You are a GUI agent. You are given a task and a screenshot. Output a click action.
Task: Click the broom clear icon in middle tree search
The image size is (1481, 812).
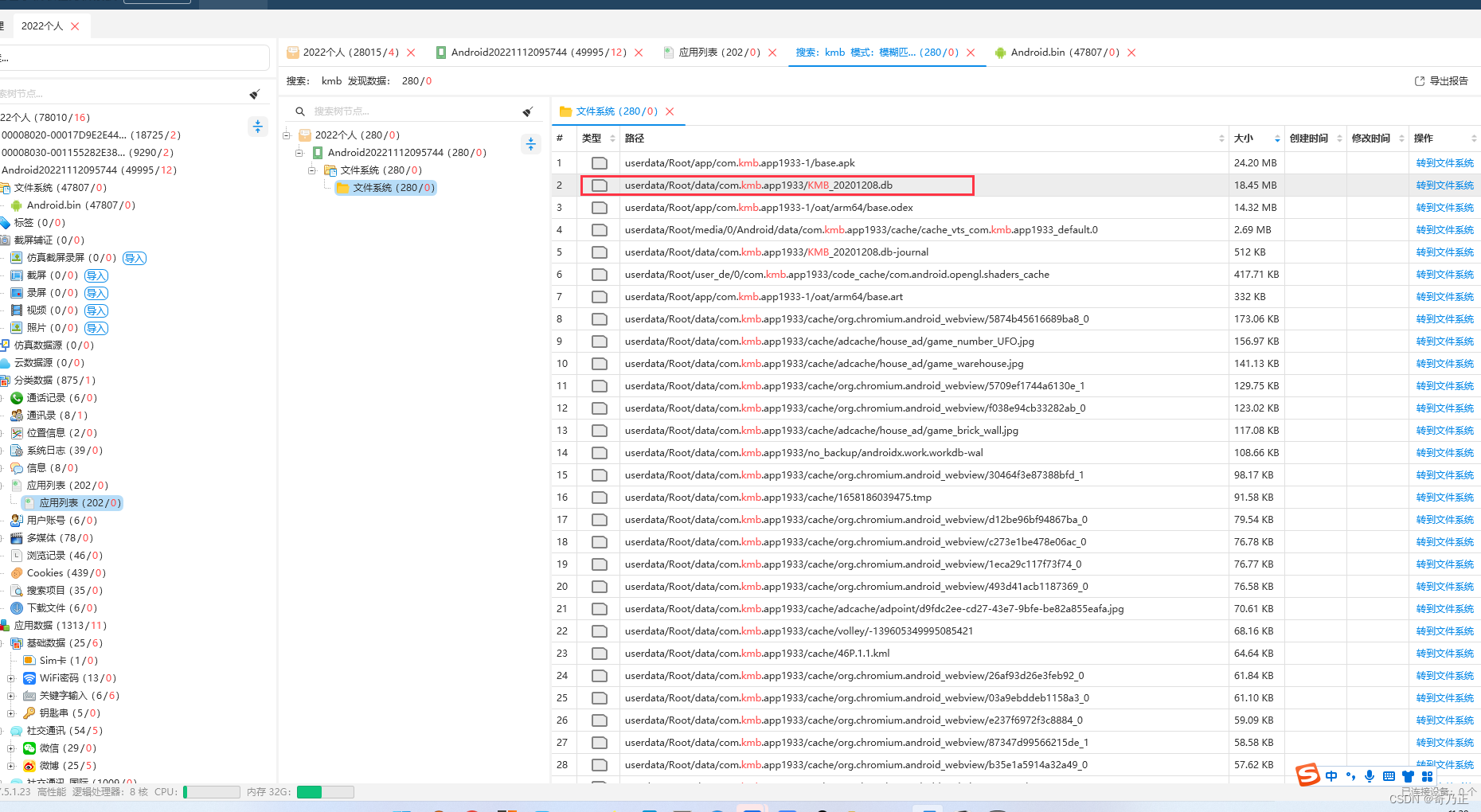pyautogui.click(x=527, y=111)
